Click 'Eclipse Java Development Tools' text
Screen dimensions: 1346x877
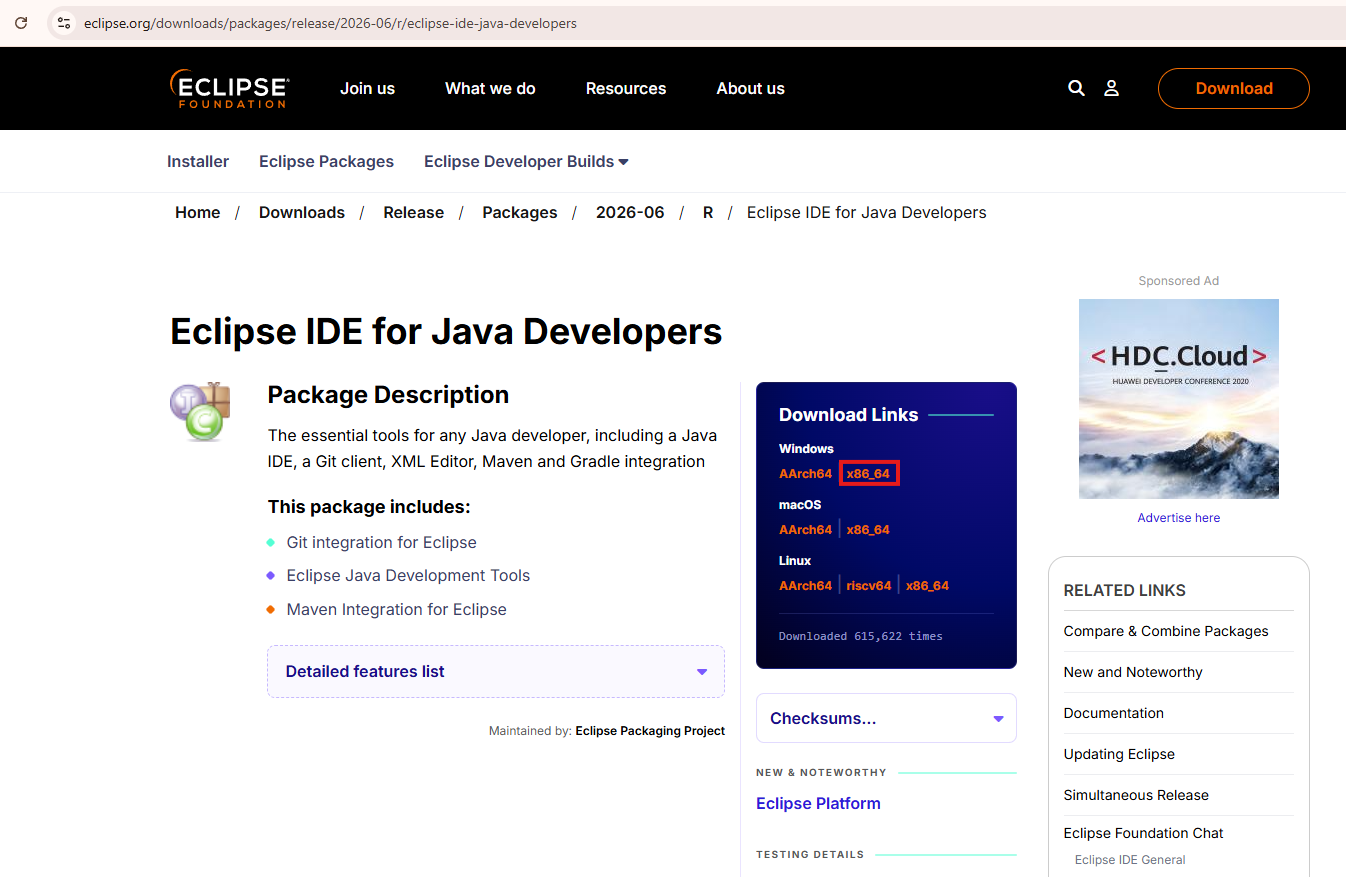pyautogui.click(x=408, y=576)
